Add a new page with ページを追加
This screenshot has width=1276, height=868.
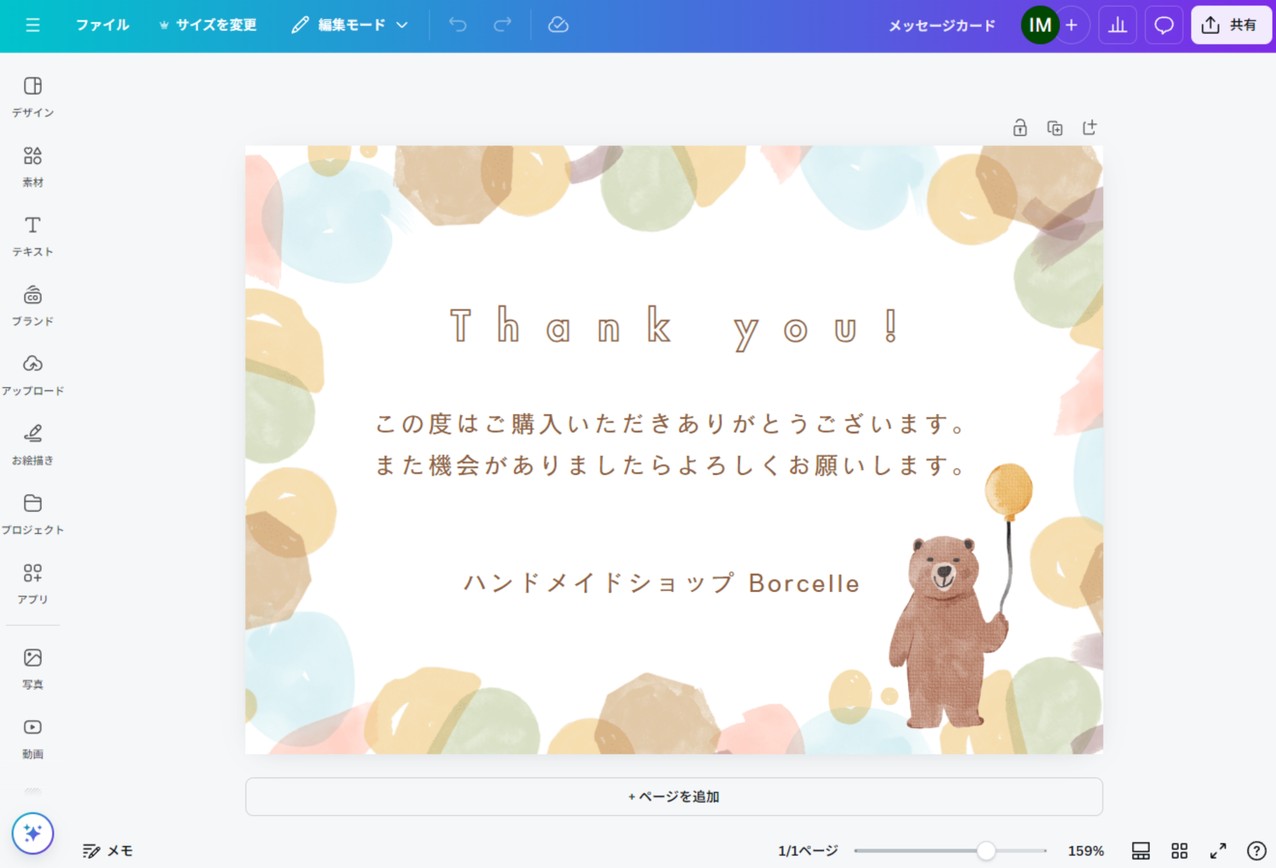(x=673, y=796)
